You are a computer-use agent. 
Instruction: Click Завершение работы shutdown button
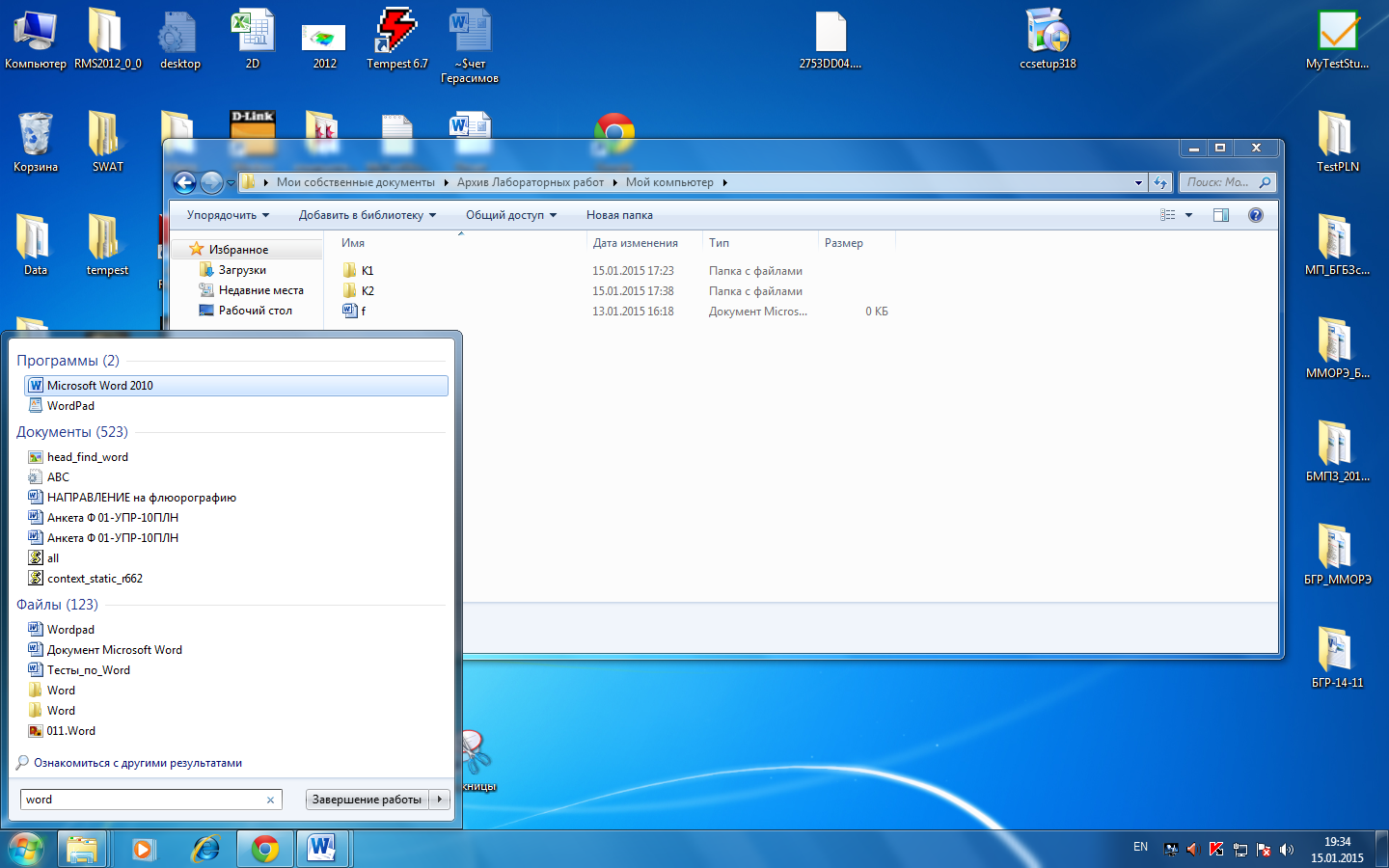click(368, 800)
